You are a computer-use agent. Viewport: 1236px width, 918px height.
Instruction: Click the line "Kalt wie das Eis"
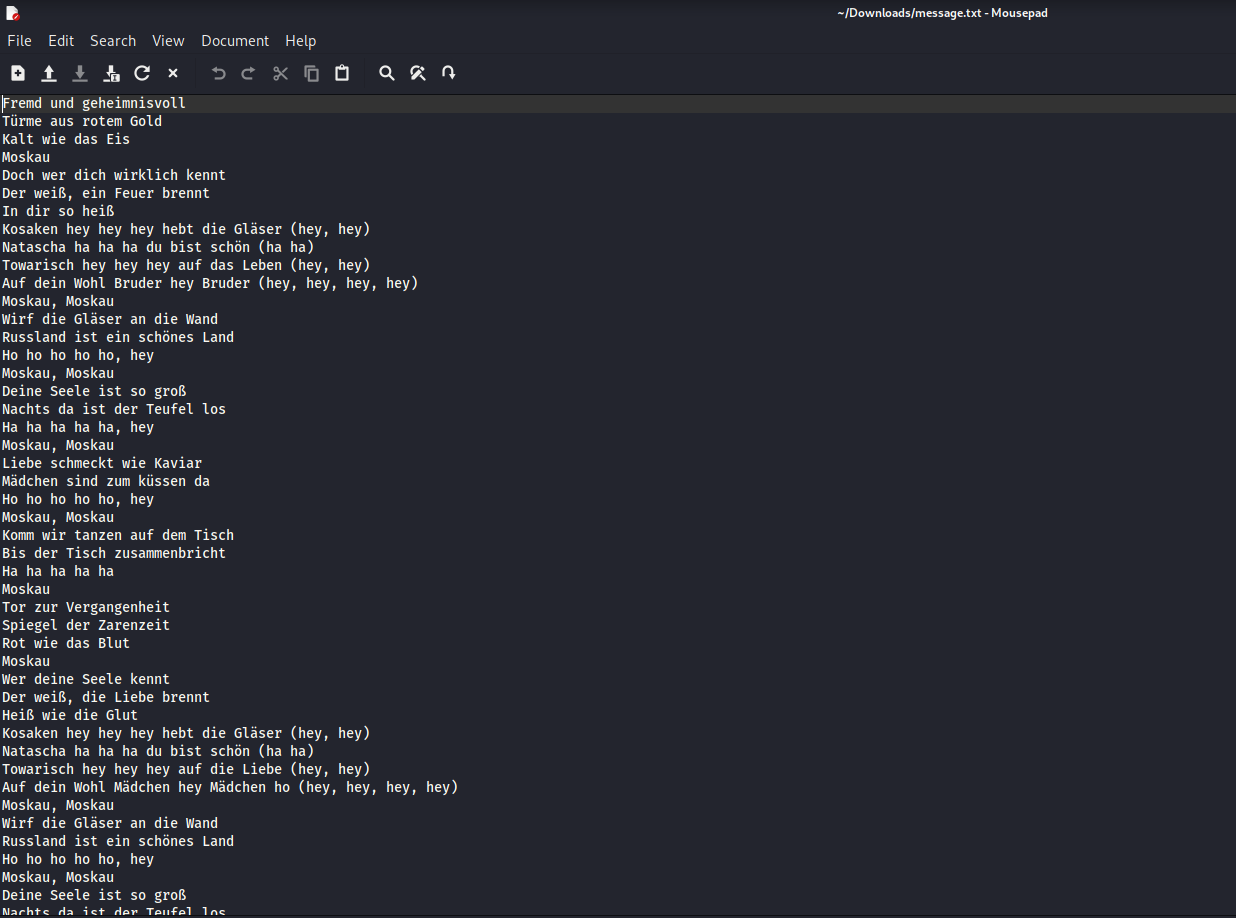tap(66, 139)
